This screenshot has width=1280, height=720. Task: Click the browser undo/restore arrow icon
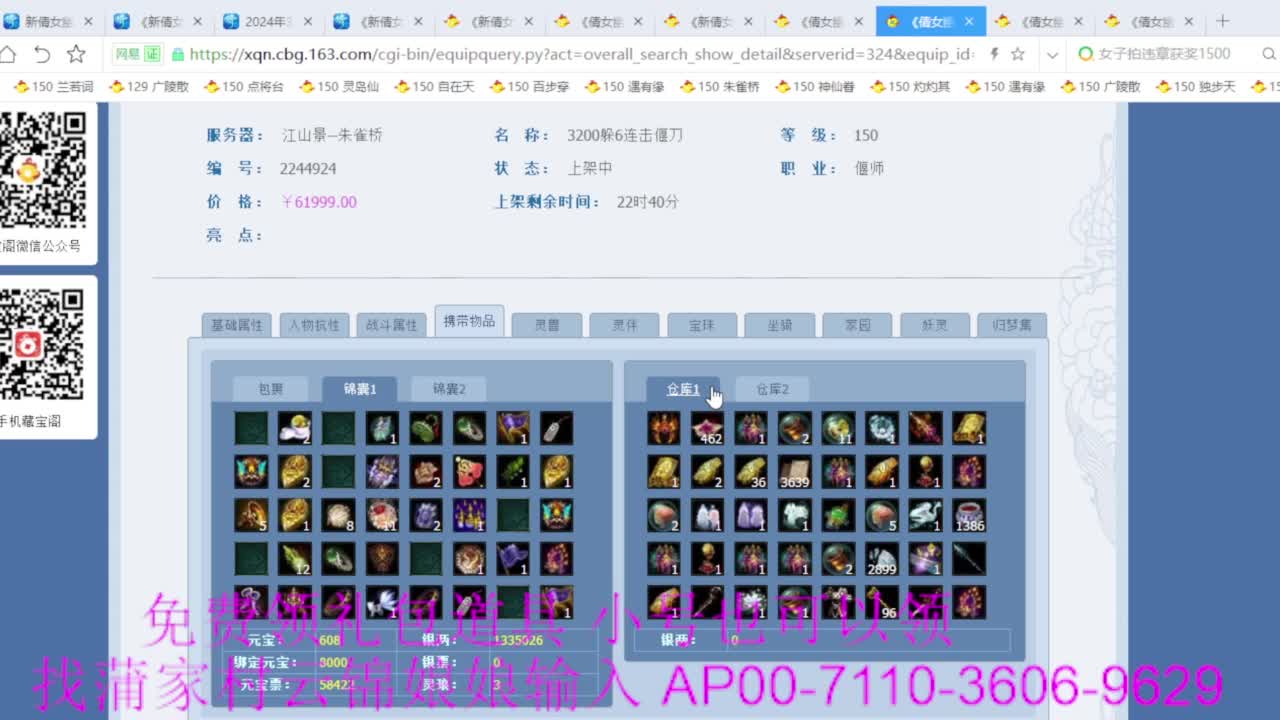42,54
